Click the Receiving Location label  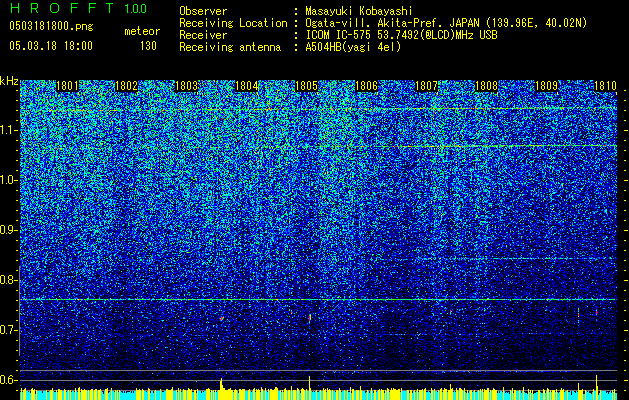click(x=233, y=23)
